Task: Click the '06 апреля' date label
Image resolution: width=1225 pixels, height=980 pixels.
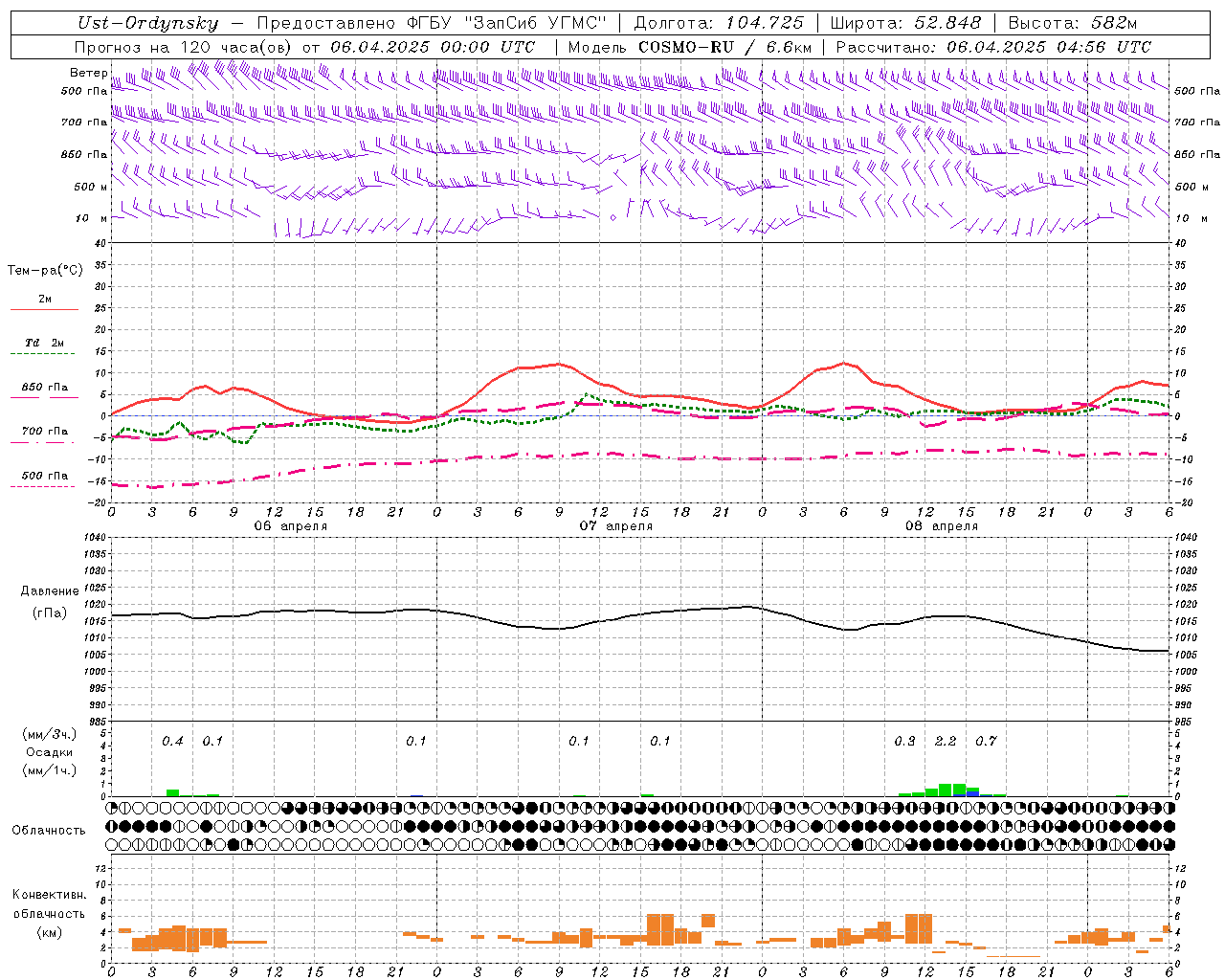Action: click(x=291, y=525)
